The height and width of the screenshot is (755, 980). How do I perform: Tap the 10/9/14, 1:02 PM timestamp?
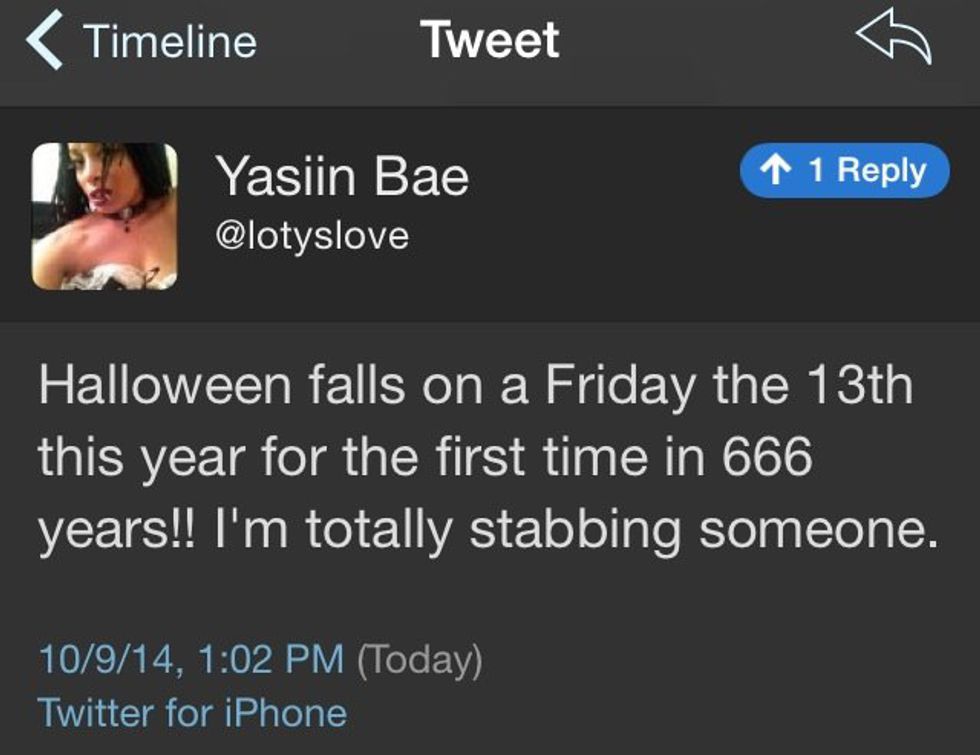coord(190,661)
